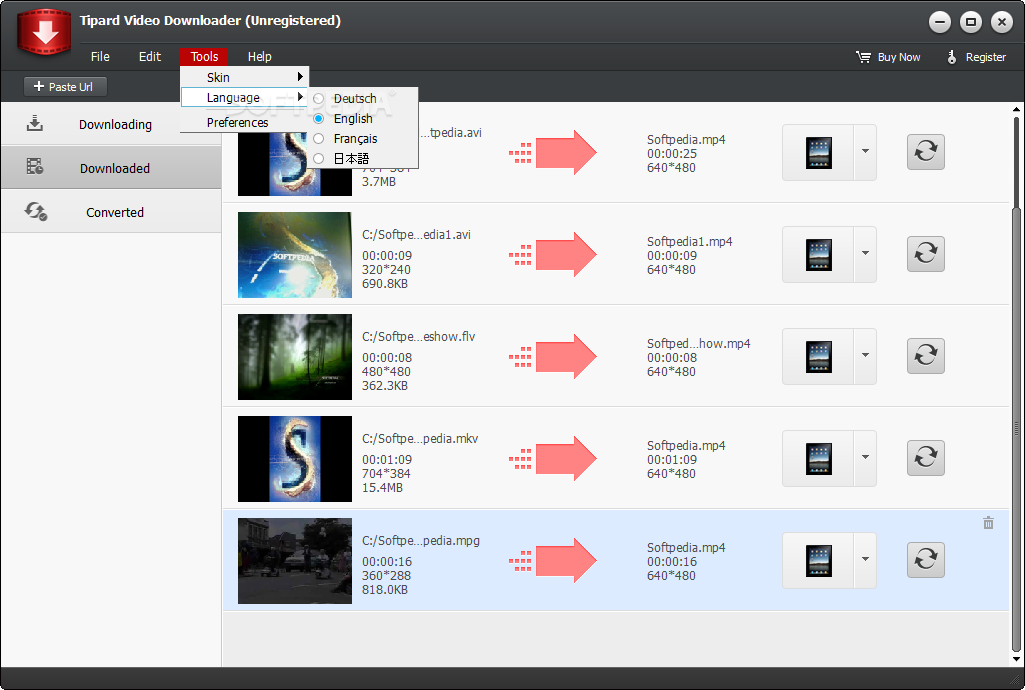The width and height of the screenshot is (1025, 690).
Task: Click the iPad profile icon for tpedia.avi row
Action: [818, 152]
